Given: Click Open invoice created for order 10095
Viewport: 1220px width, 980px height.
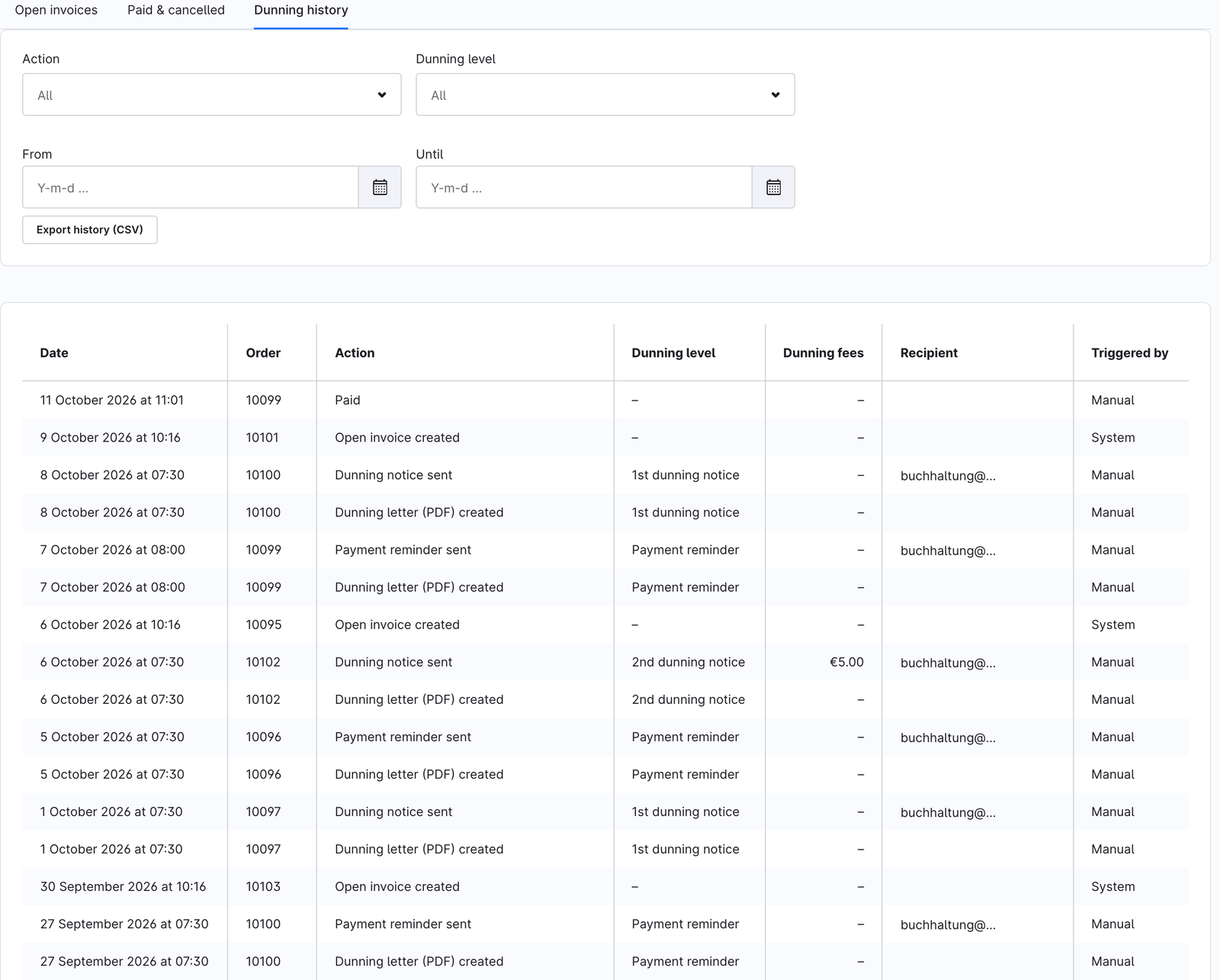Looking at the screenshot, I should (x=397, y=625).
